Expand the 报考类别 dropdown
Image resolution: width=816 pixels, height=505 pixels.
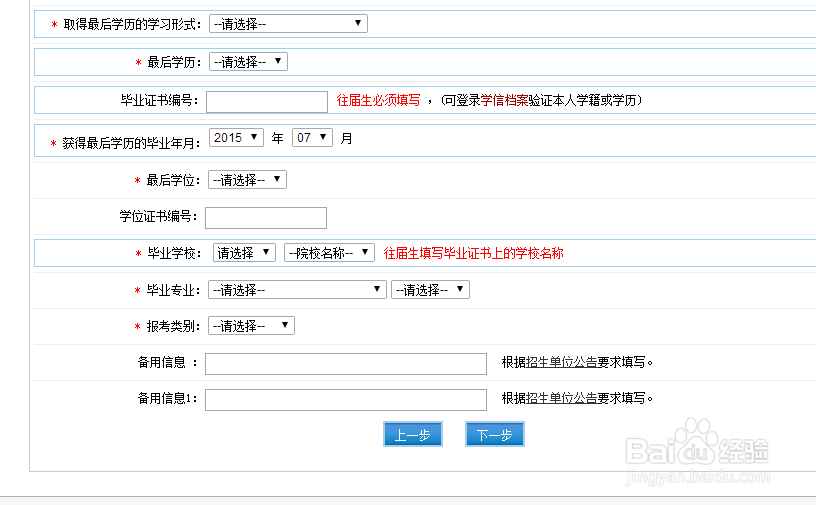click(251, 325)
